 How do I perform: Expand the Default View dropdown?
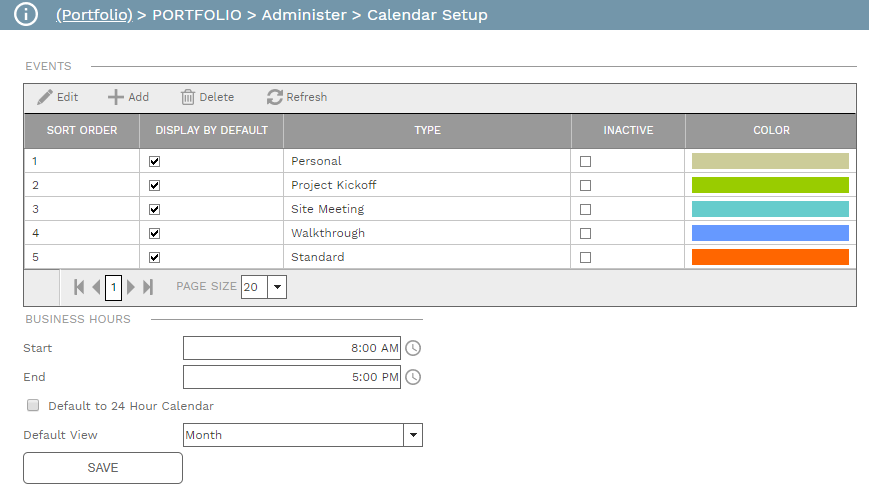pyautogui.click(x=412, y=435)
